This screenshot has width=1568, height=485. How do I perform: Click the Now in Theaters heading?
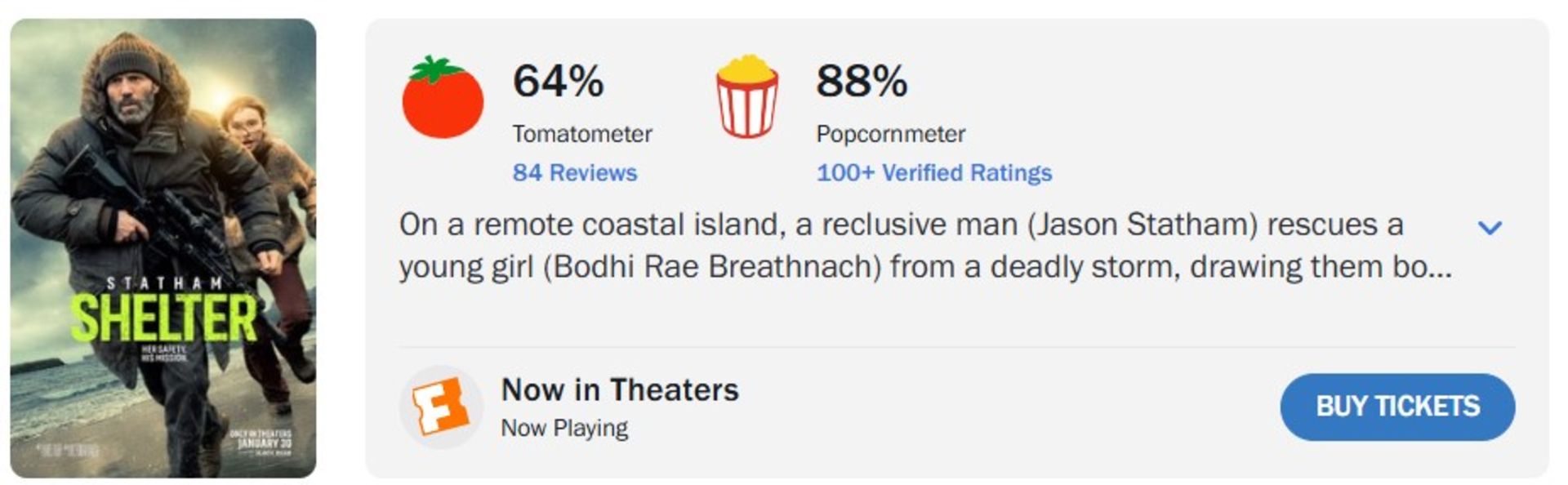click(620, 390)
